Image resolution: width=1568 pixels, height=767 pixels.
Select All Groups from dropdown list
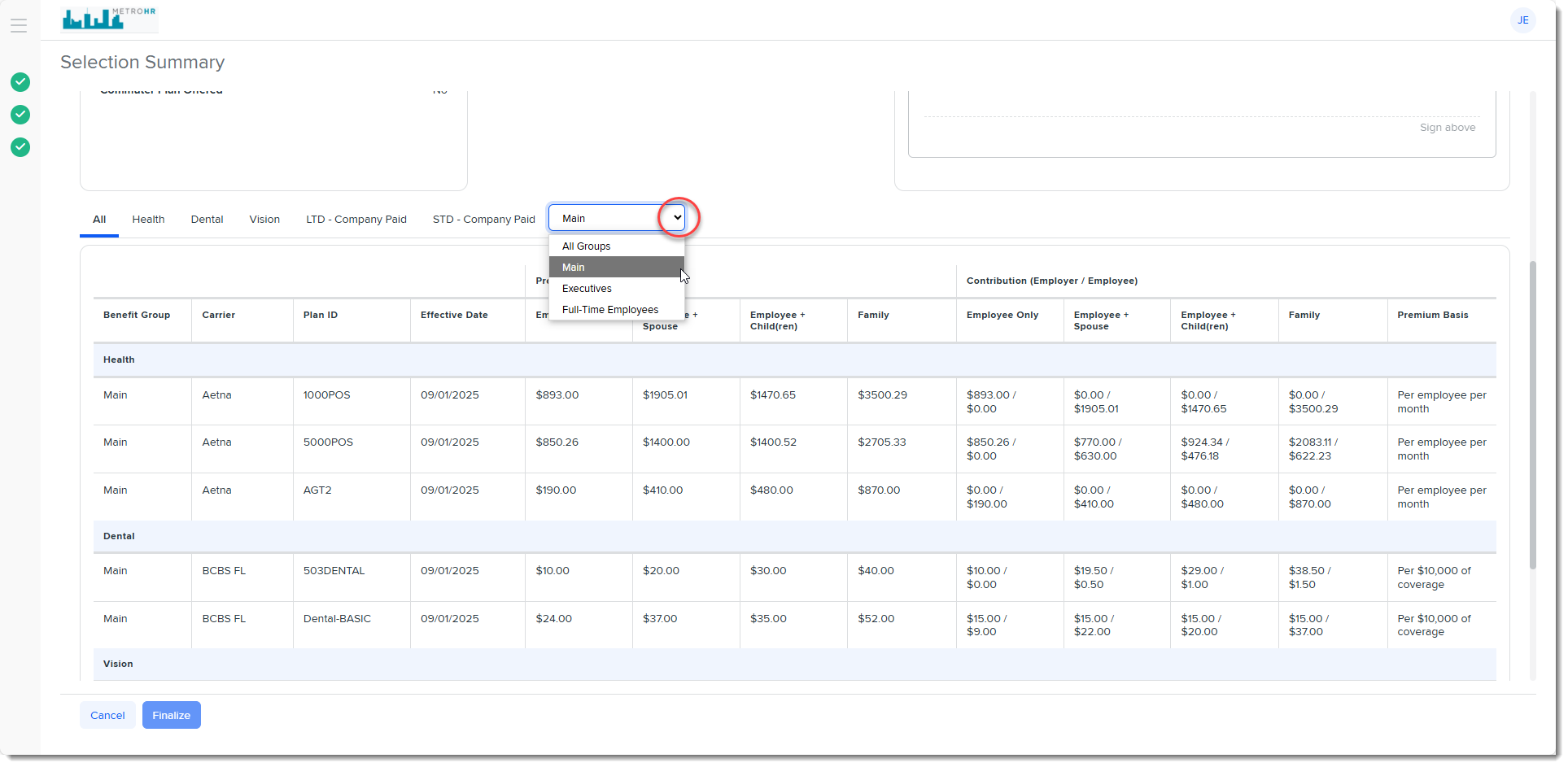pos(586,246)
